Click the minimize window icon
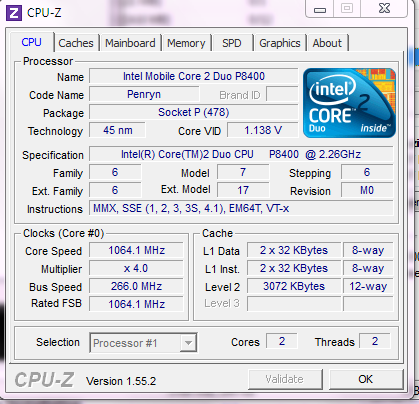419x404 pixels. point(320,9)
